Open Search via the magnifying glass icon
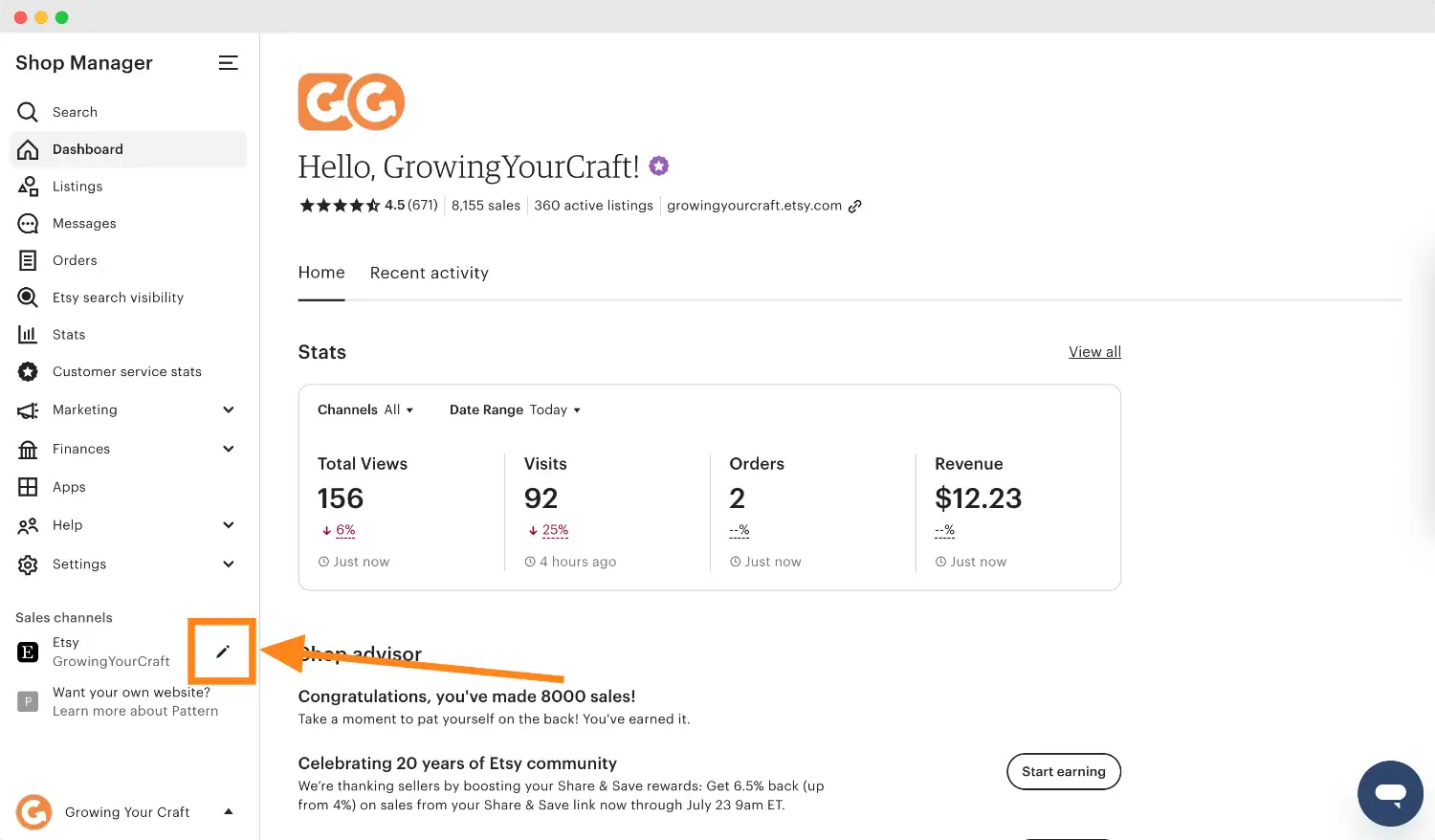 click(x=28, y=112)
